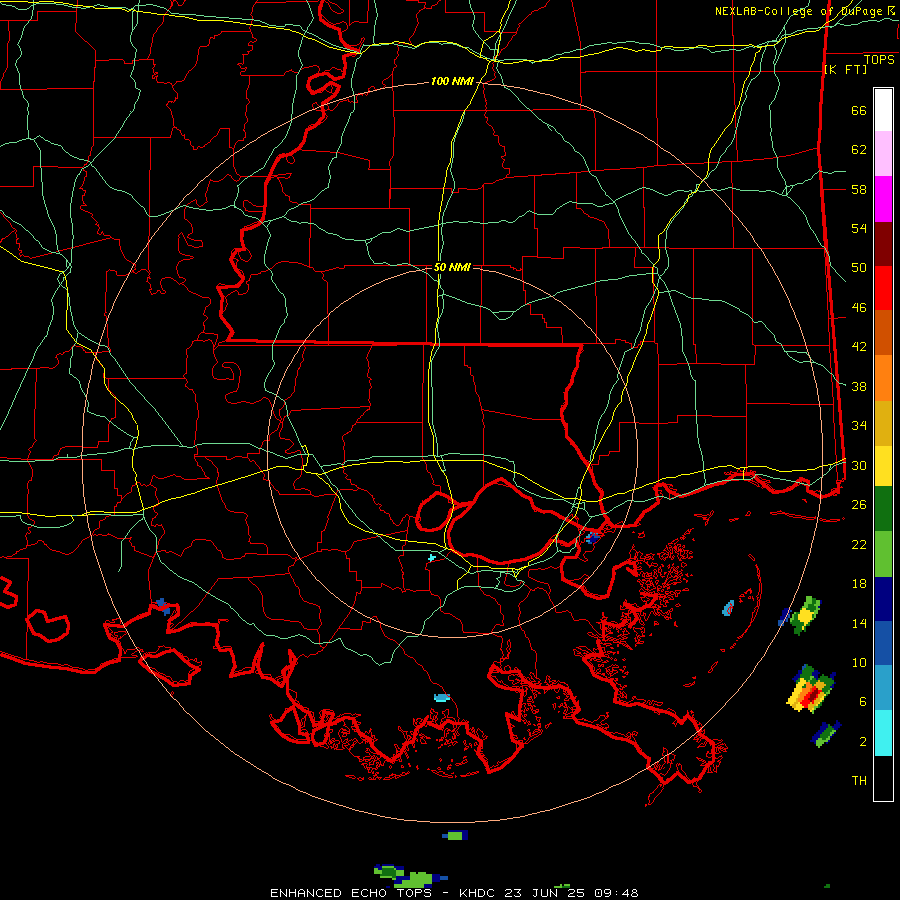The height and width of the screenshot is (900, 900).
Task: Click the bright red legend color band
Action: click(883, 288)
